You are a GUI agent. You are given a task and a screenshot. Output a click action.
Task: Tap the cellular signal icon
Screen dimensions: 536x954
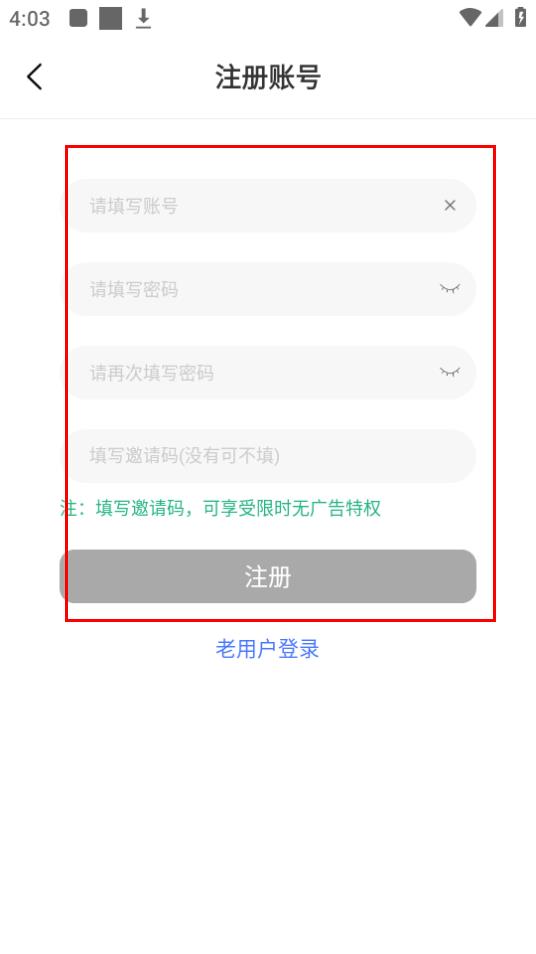(494, 18)
